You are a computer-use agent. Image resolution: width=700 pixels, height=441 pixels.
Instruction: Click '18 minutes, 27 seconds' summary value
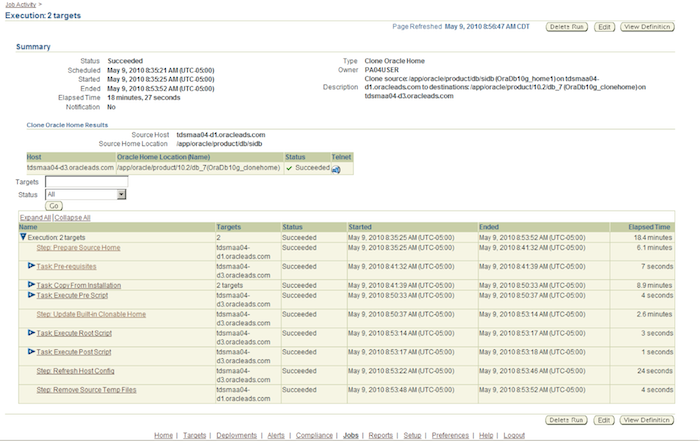tap(144, 97)
